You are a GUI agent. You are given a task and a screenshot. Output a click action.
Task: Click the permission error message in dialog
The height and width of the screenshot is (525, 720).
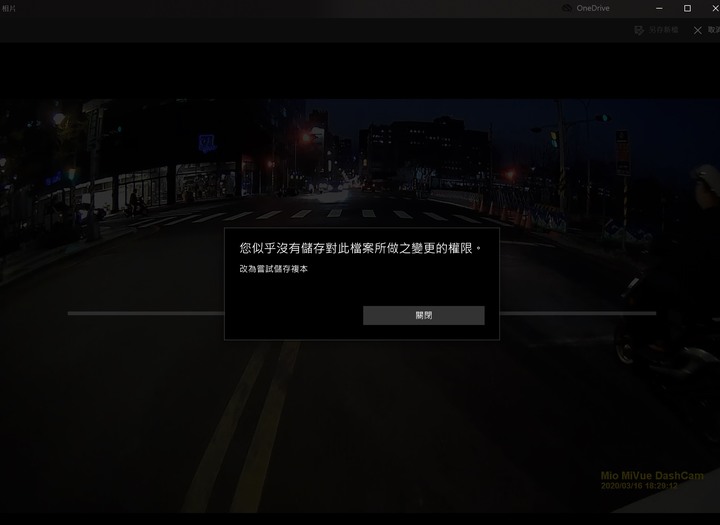tap(360, 248)
